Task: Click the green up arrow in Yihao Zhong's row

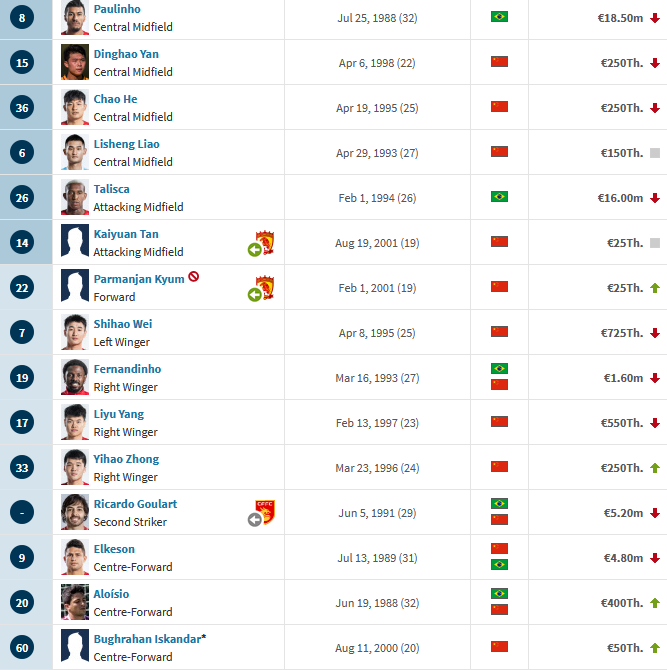Action: coord(655,467)
